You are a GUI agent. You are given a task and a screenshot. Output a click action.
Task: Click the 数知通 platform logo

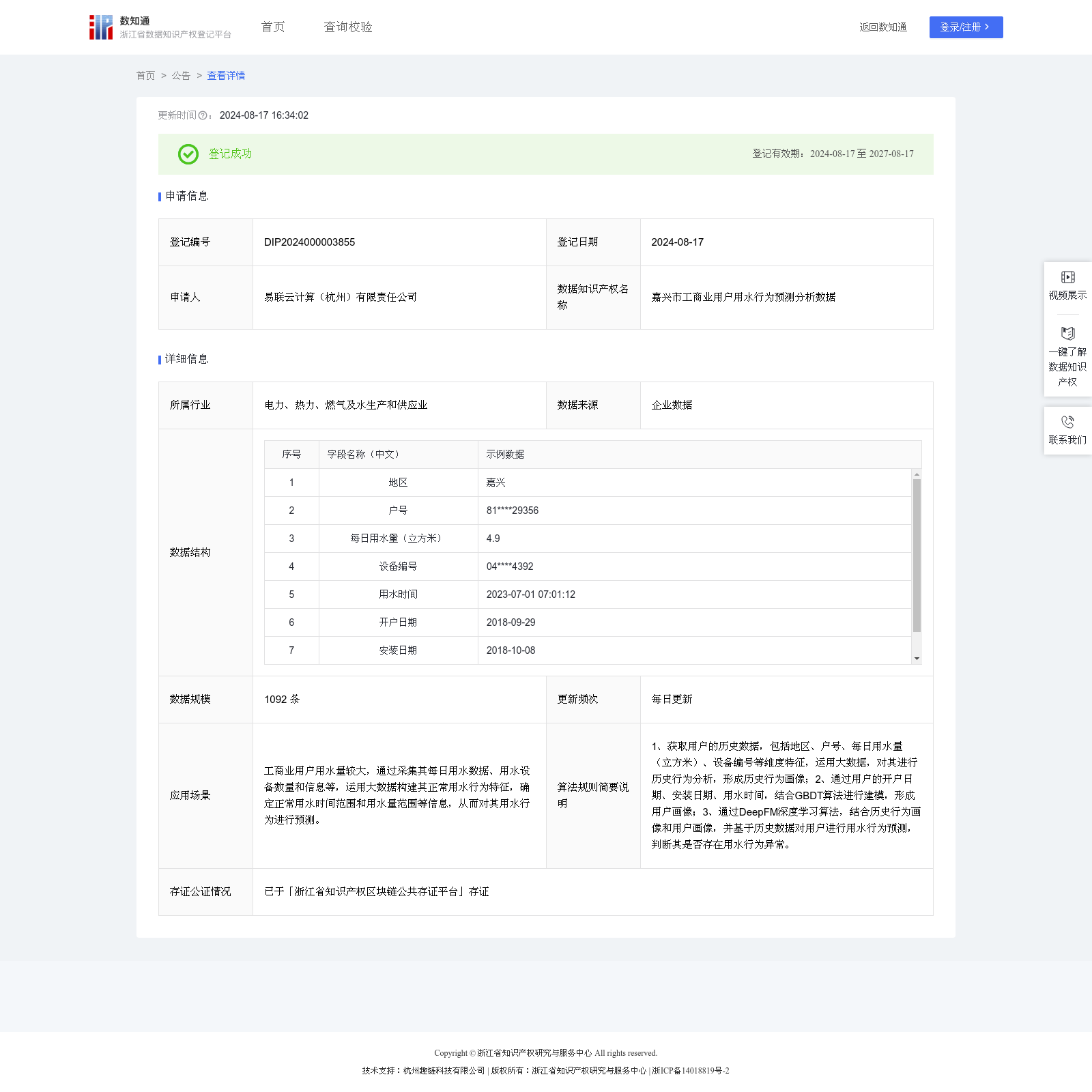pos(101,27)
